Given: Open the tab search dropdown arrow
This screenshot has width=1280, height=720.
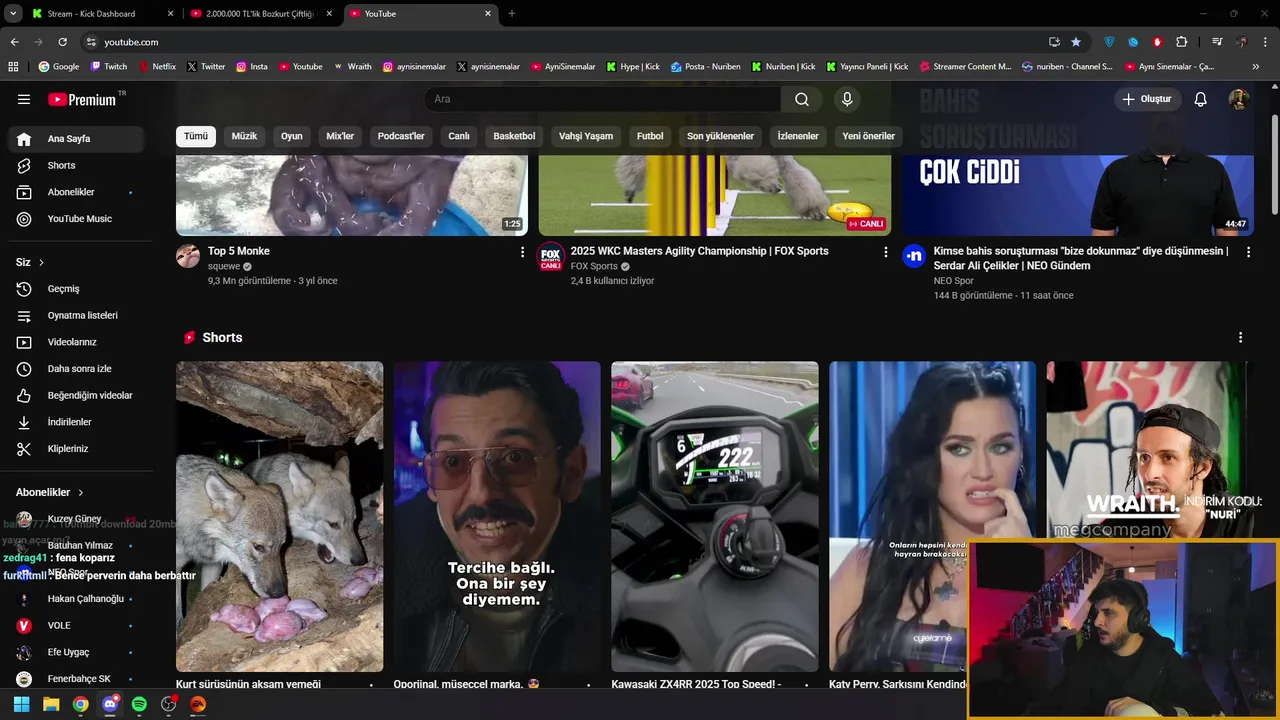Looking at the screenshot, I should pyautogui.click(x=13, y=14).
